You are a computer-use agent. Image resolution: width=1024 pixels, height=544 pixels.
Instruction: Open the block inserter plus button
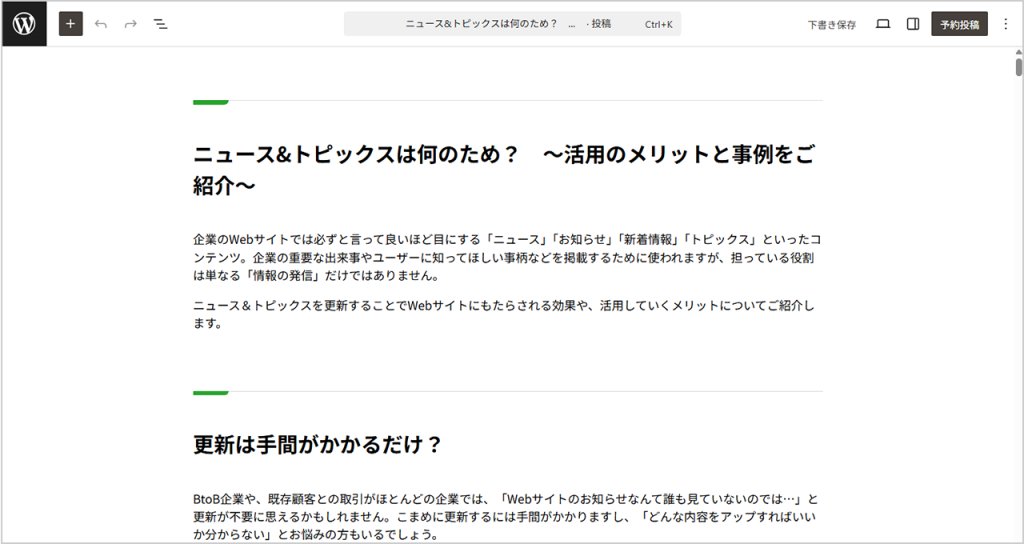coord(71,24)
